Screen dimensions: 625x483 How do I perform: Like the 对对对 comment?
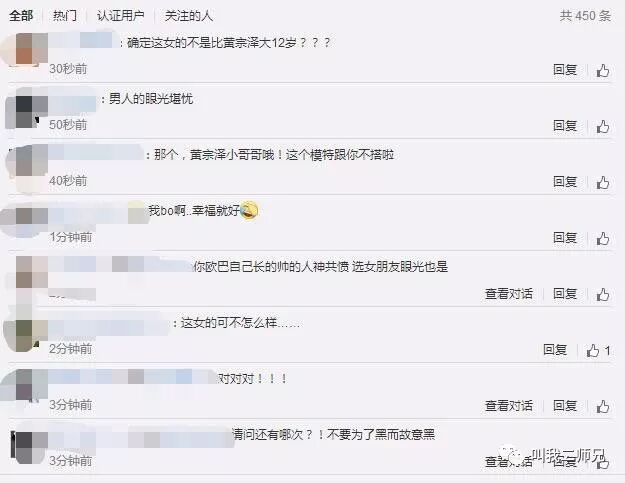[603, 406]
